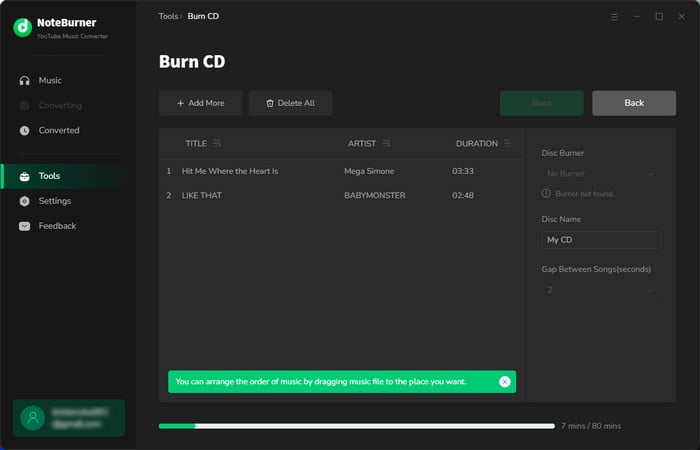700x450 pixels.
Task: Click the Add More button
Action: click(x=200, y=103)
